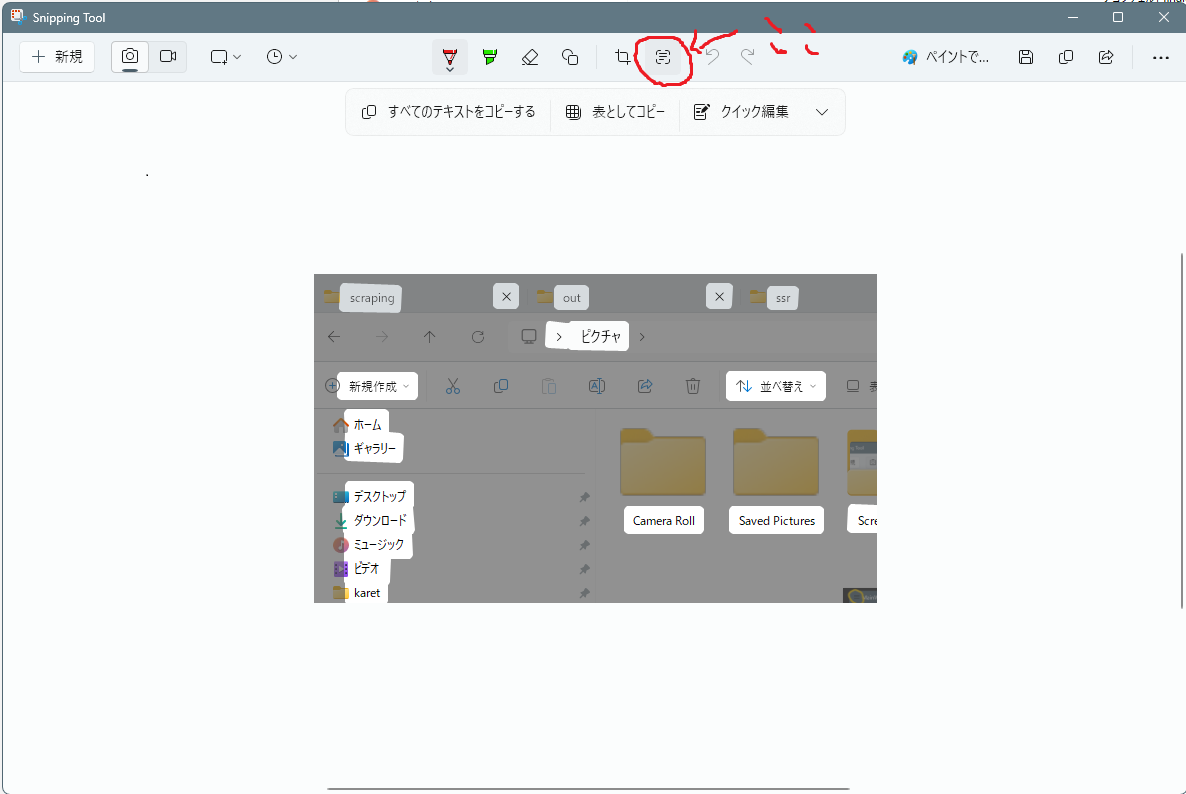Switch to video recording mode

[168, 57]
